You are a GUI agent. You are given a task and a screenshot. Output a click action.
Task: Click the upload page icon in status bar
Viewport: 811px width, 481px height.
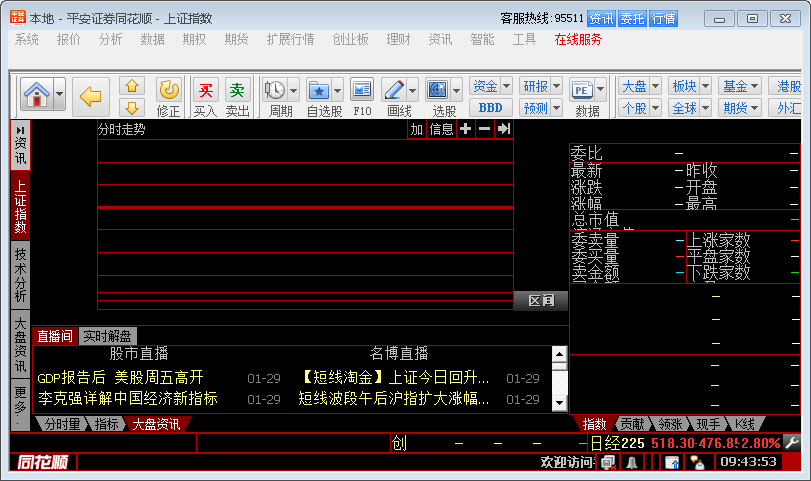point(671,462)
